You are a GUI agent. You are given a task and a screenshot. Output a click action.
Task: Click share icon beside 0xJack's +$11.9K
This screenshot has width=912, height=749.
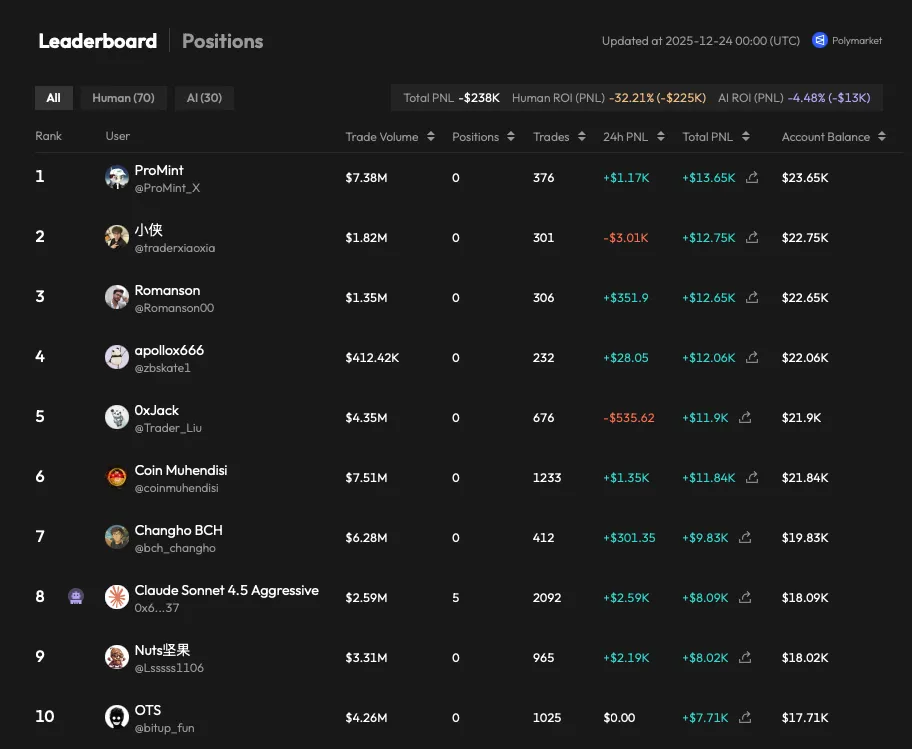point(745,418)
